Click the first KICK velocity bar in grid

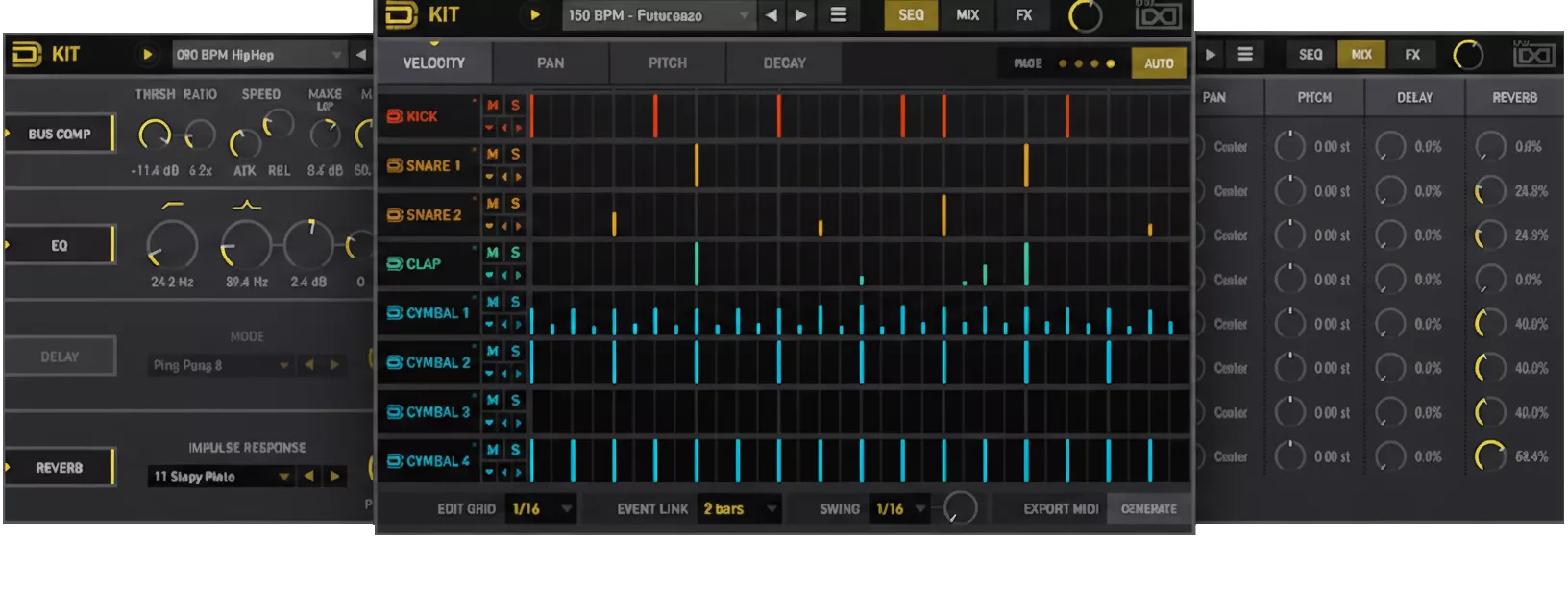pos(532,116)
